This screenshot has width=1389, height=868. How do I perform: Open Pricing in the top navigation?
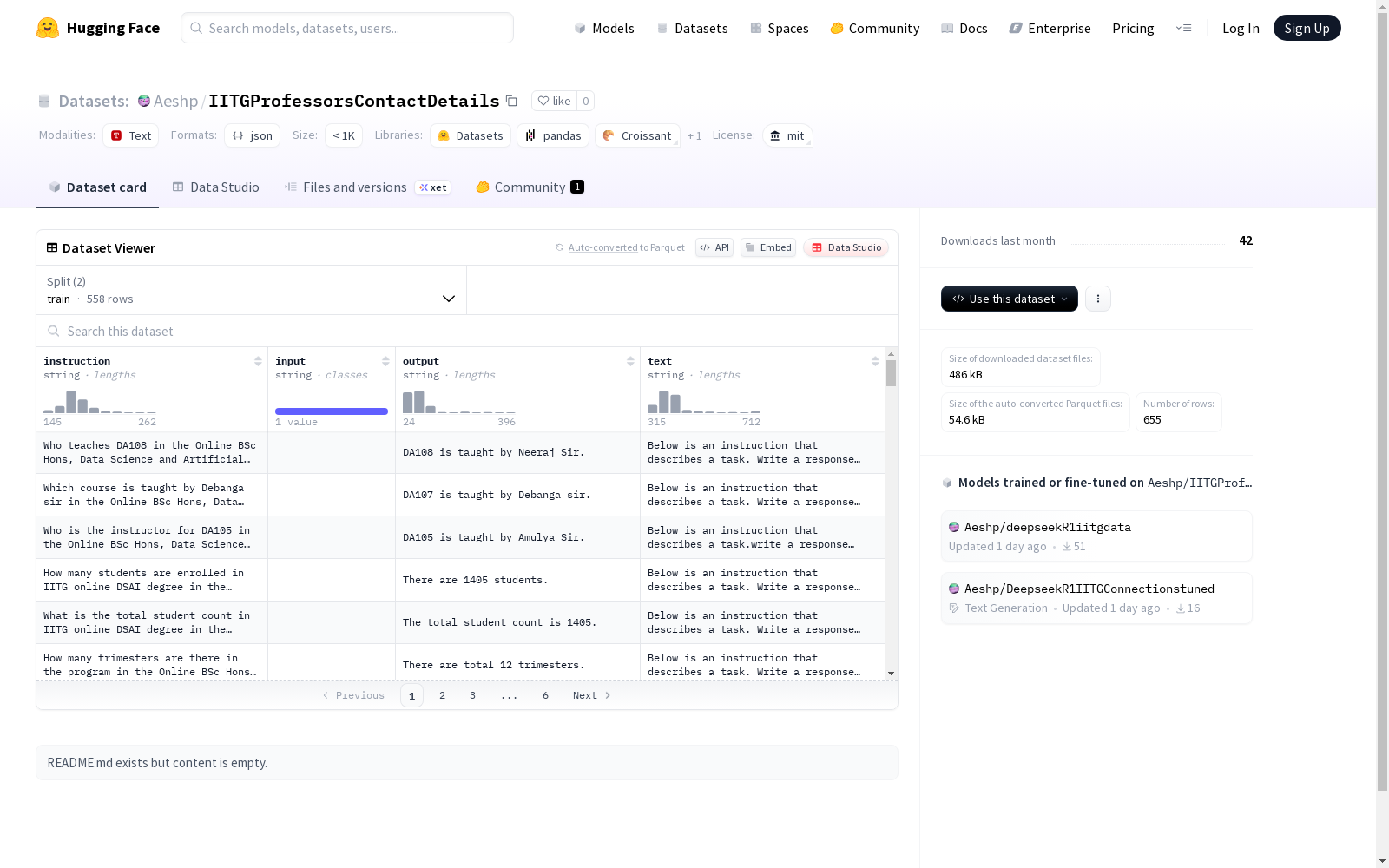tap(1133, 28)
